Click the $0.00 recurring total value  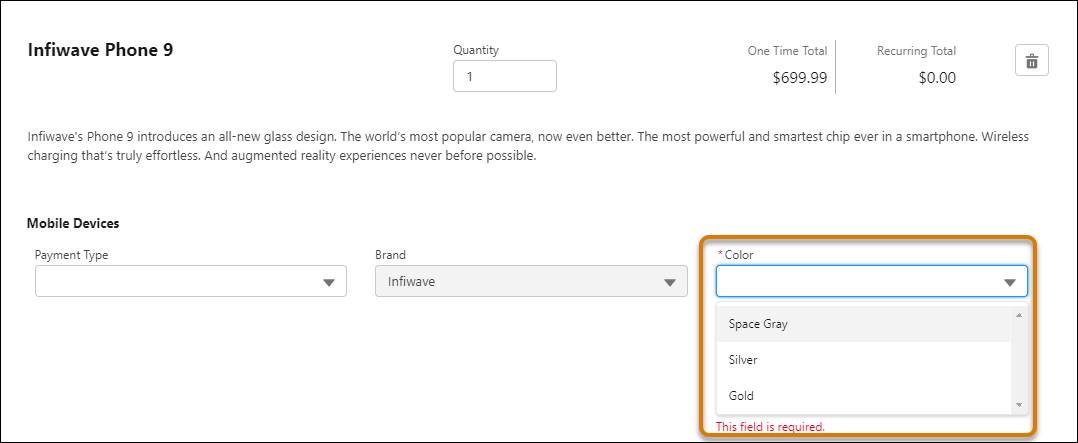[x=937, y=78]
